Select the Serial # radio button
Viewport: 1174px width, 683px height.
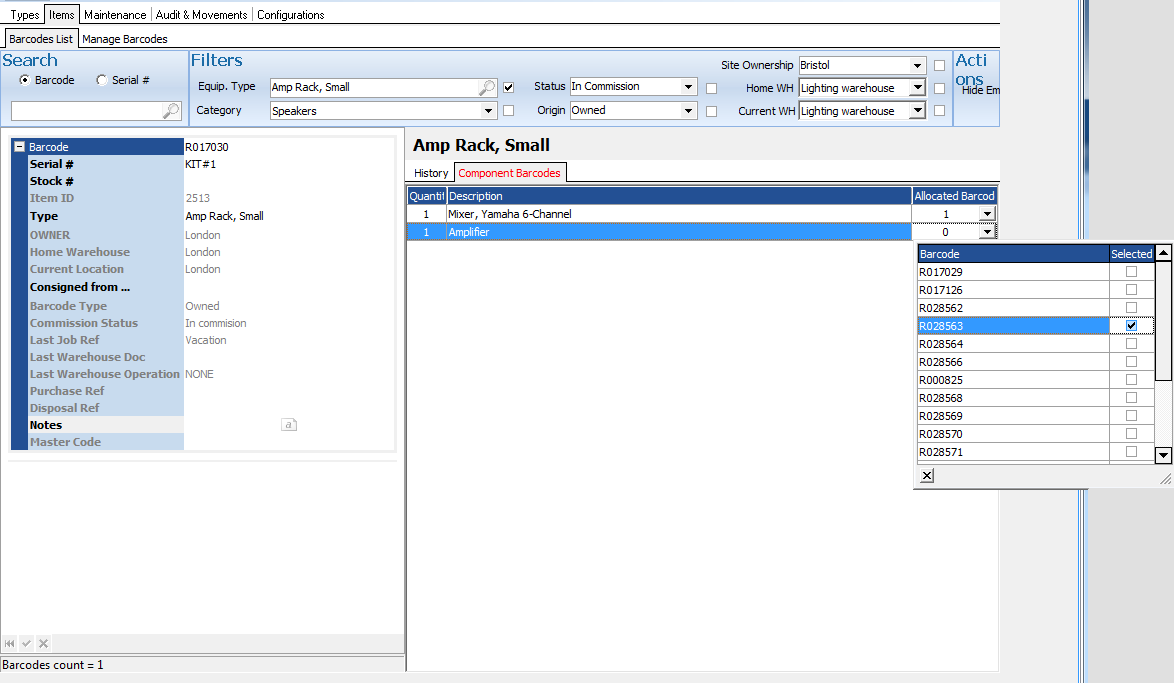[102, 80]
